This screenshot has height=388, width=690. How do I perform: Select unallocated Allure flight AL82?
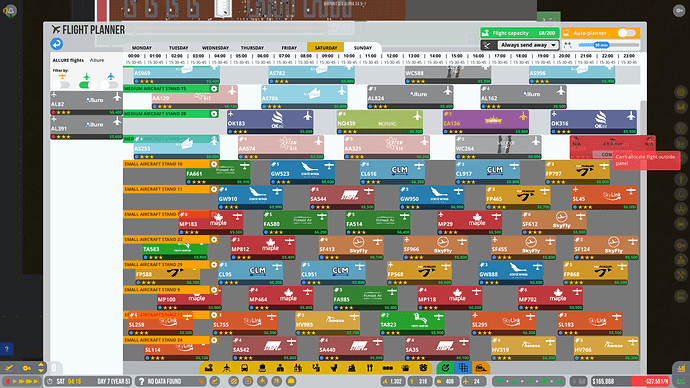click(x=86, y=103)
